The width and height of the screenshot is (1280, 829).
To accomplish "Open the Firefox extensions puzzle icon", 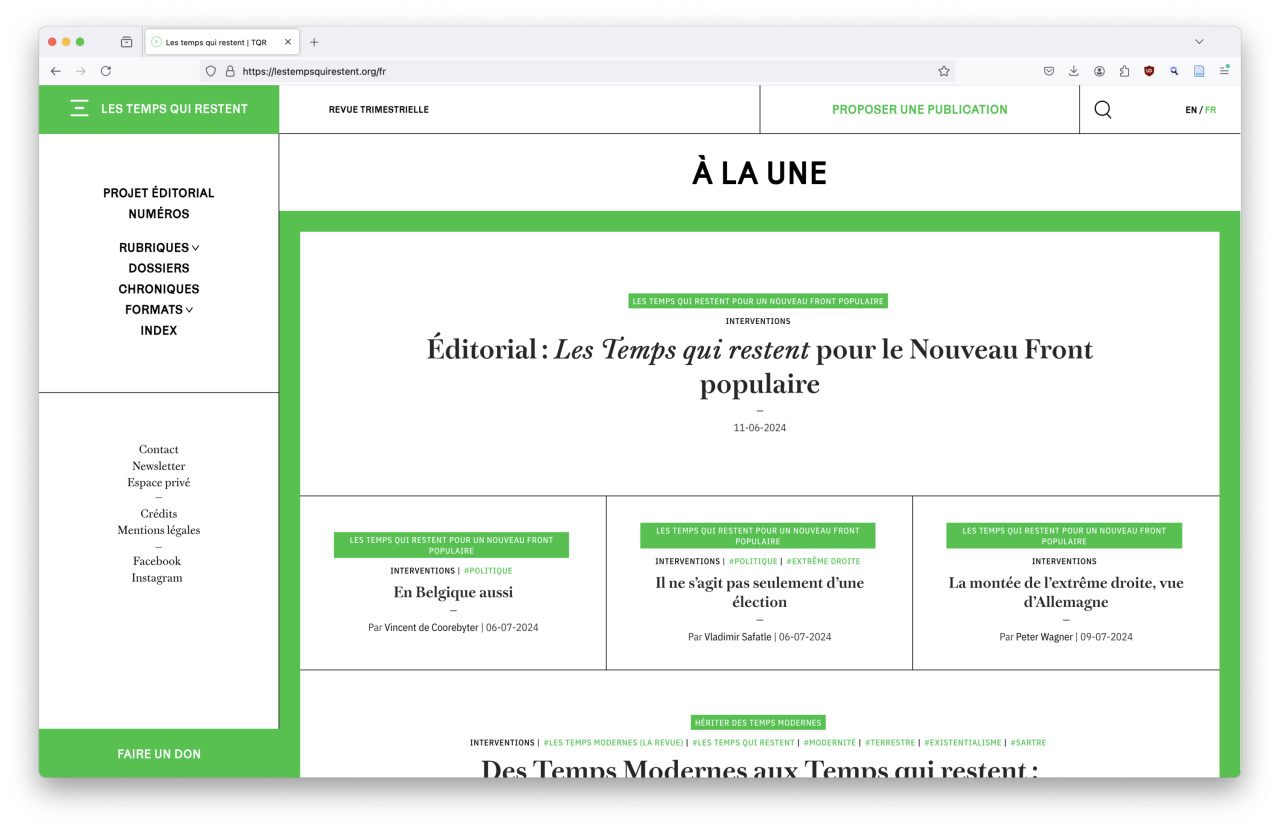I will pos(1124,71).
